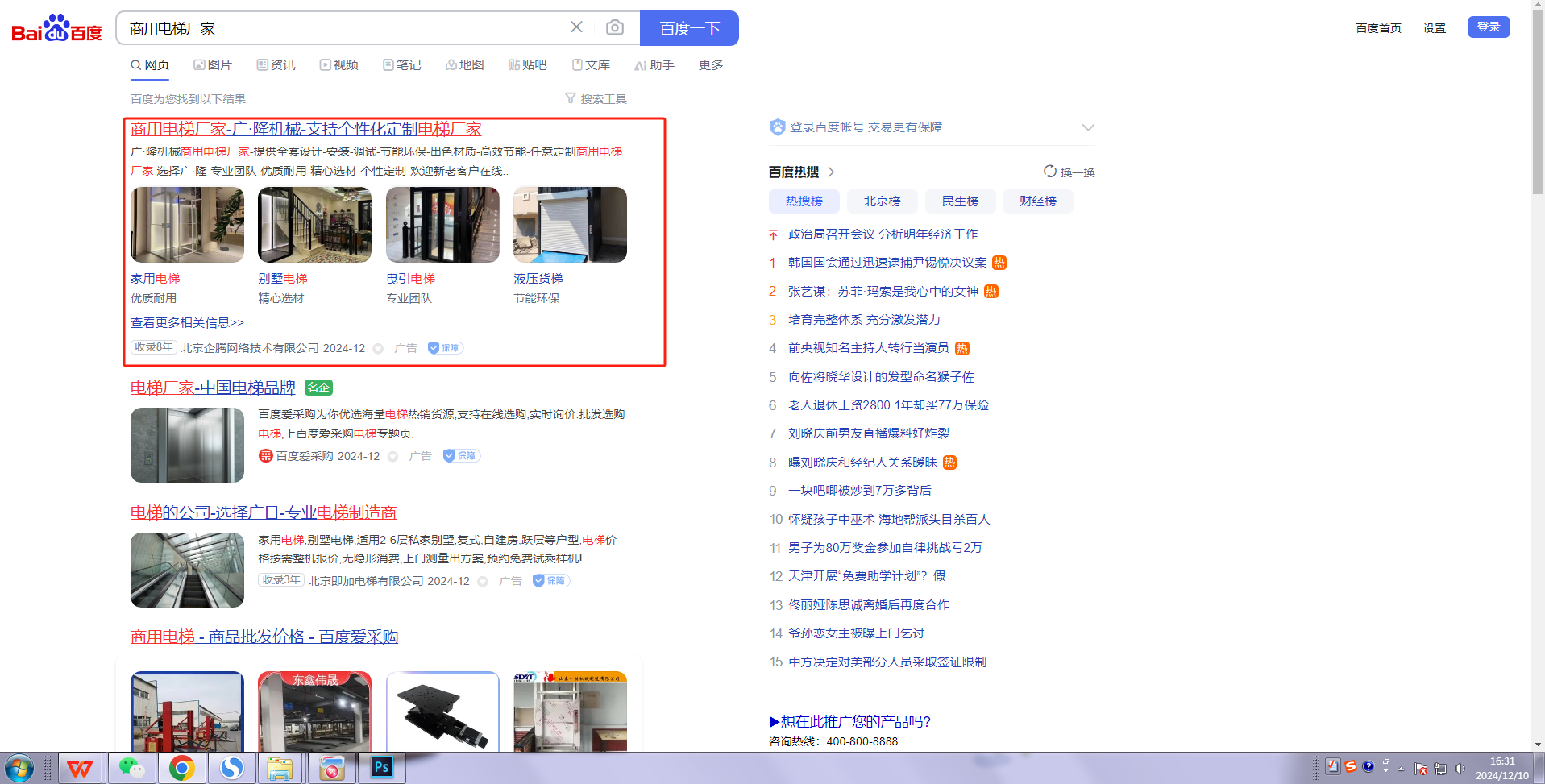The width and height of the screenshot is (1545, 784).
Task: Open the 更多 more categories menu
Action: click(710, 65)
